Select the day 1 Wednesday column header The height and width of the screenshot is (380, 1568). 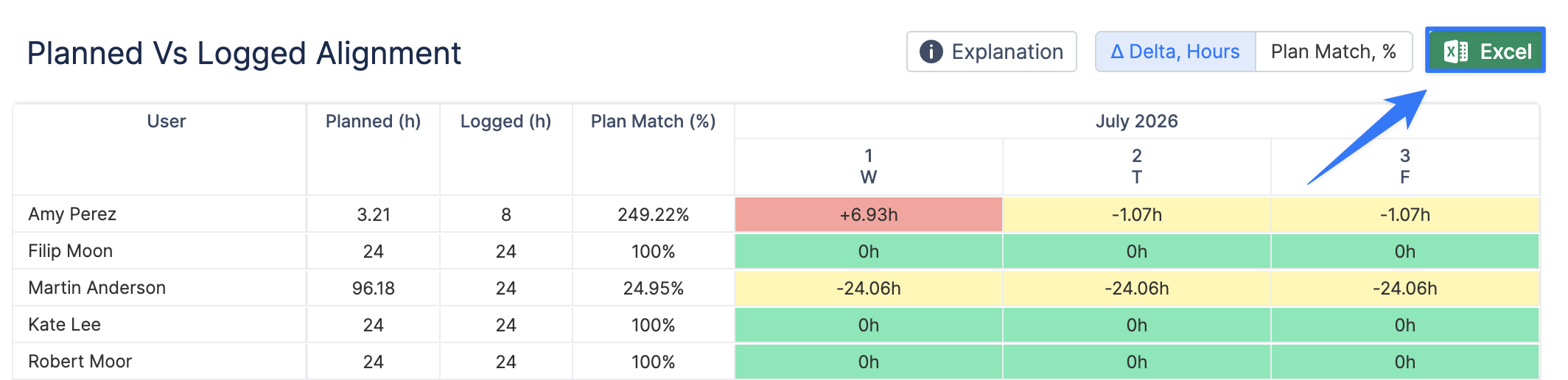click(x=869, y=166)
